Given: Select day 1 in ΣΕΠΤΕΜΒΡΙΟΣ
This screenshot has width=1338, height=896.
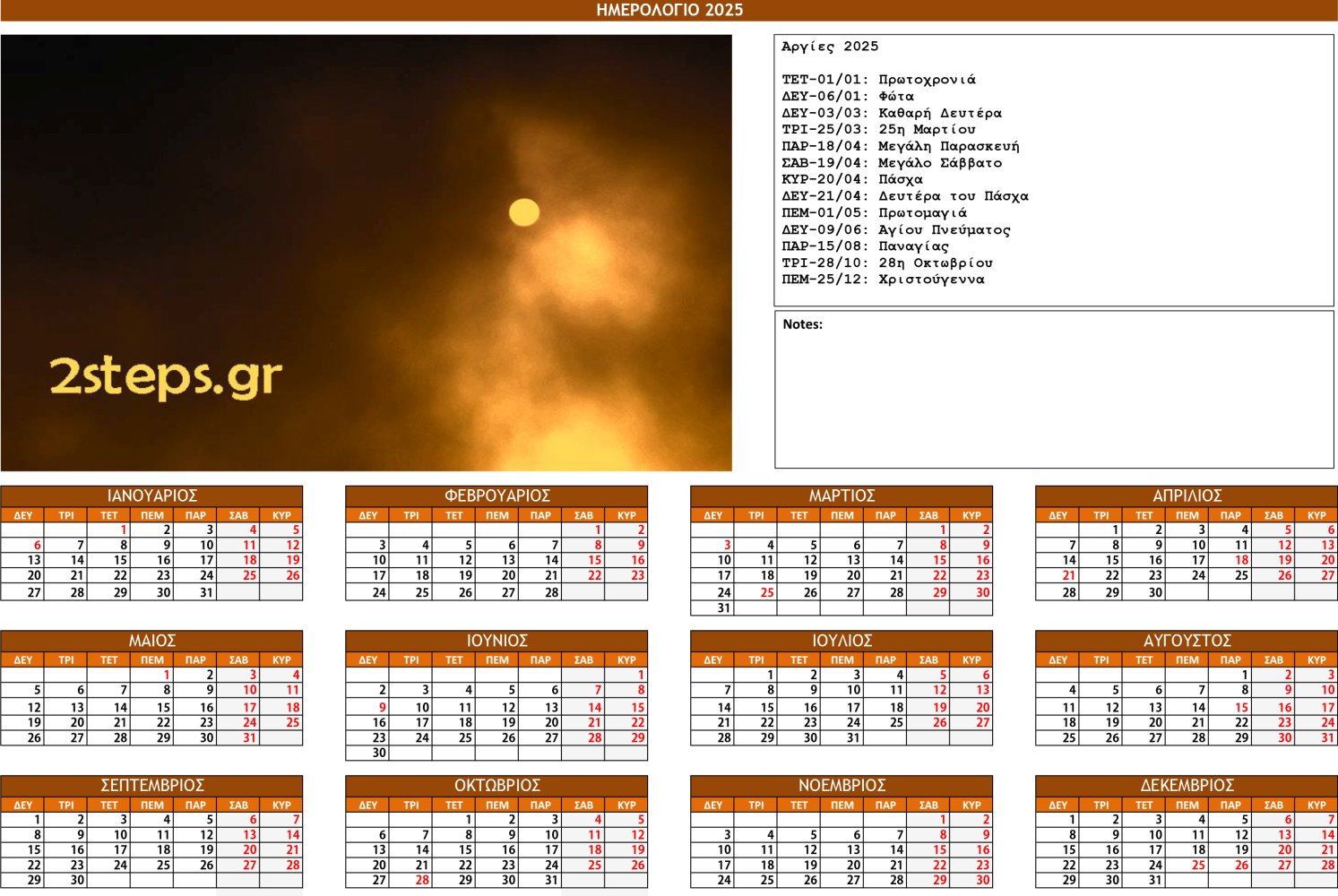Looking at the screenshot, I should point(22,820).
